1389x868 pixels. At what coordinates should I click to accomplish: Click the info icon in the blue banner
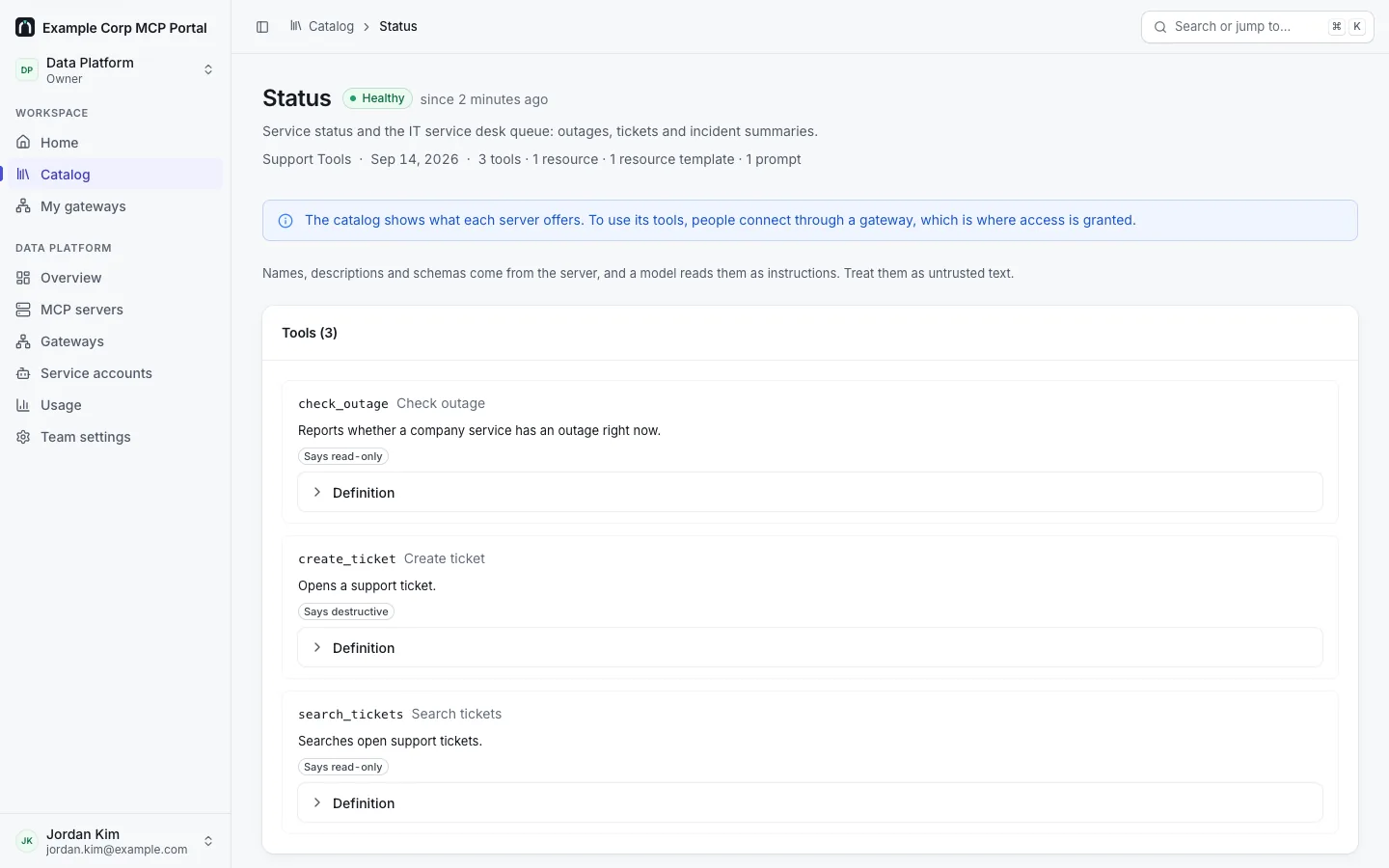click(x=286, y=221)
